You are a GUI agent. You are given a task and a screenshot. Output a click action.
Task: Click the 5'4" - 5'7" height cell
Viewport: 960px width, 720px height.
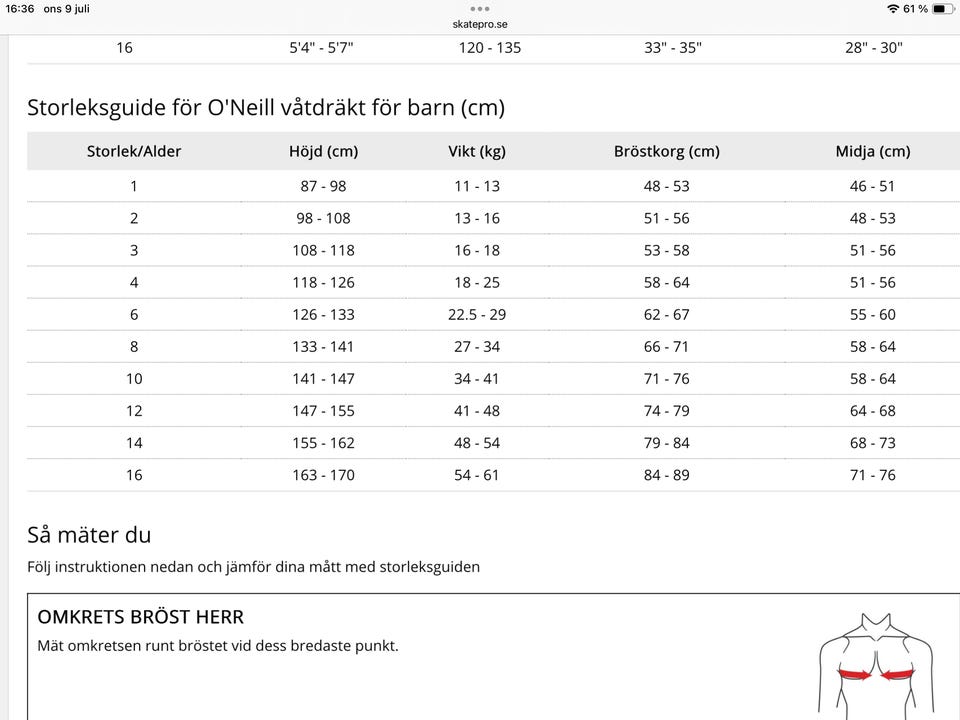click(321, 47)
